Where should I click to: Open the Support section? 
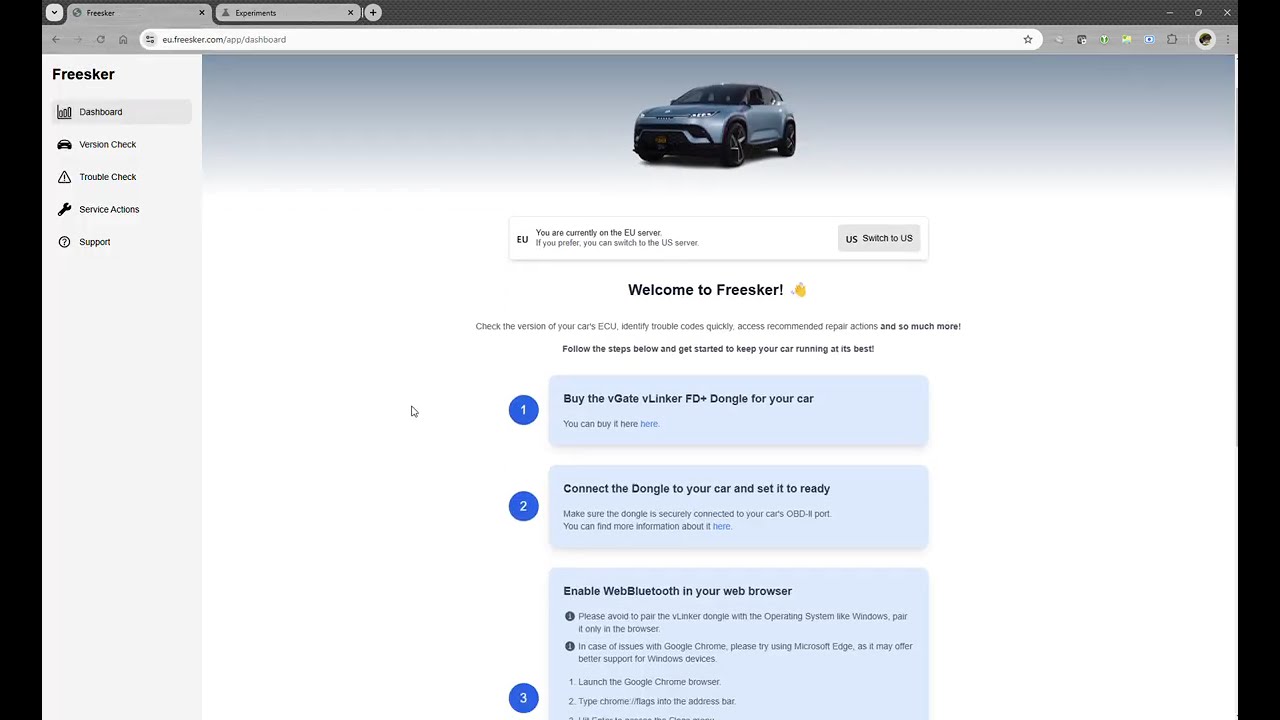click(121, 242)
